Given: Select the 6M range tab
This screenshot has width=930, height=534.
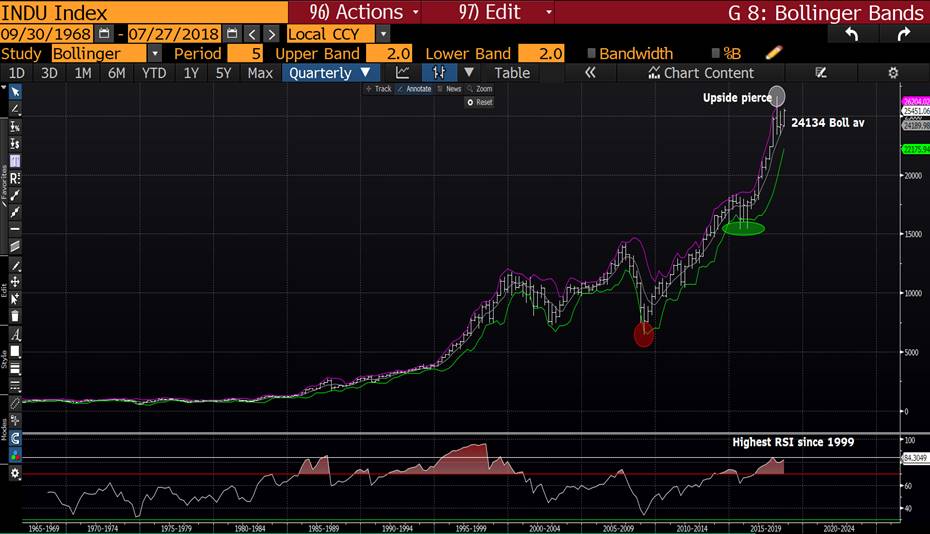Looking at the screenshot, I should [x=116, y=72].
